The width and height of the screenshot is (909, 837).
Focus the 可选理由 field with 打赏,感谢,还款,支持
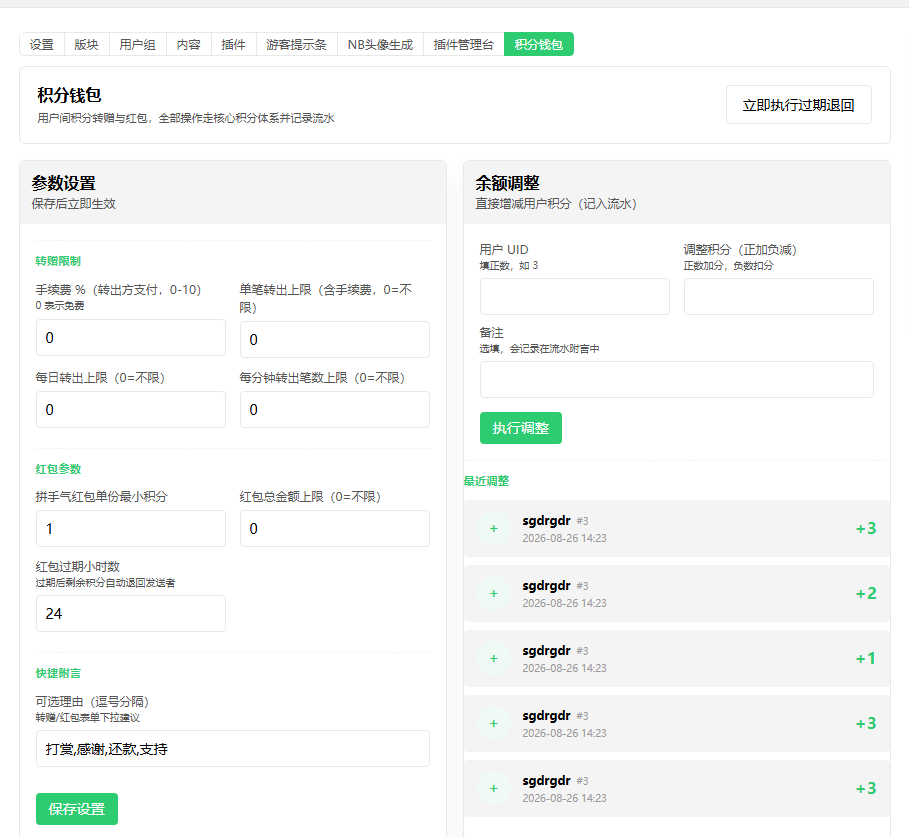[233, 749]
